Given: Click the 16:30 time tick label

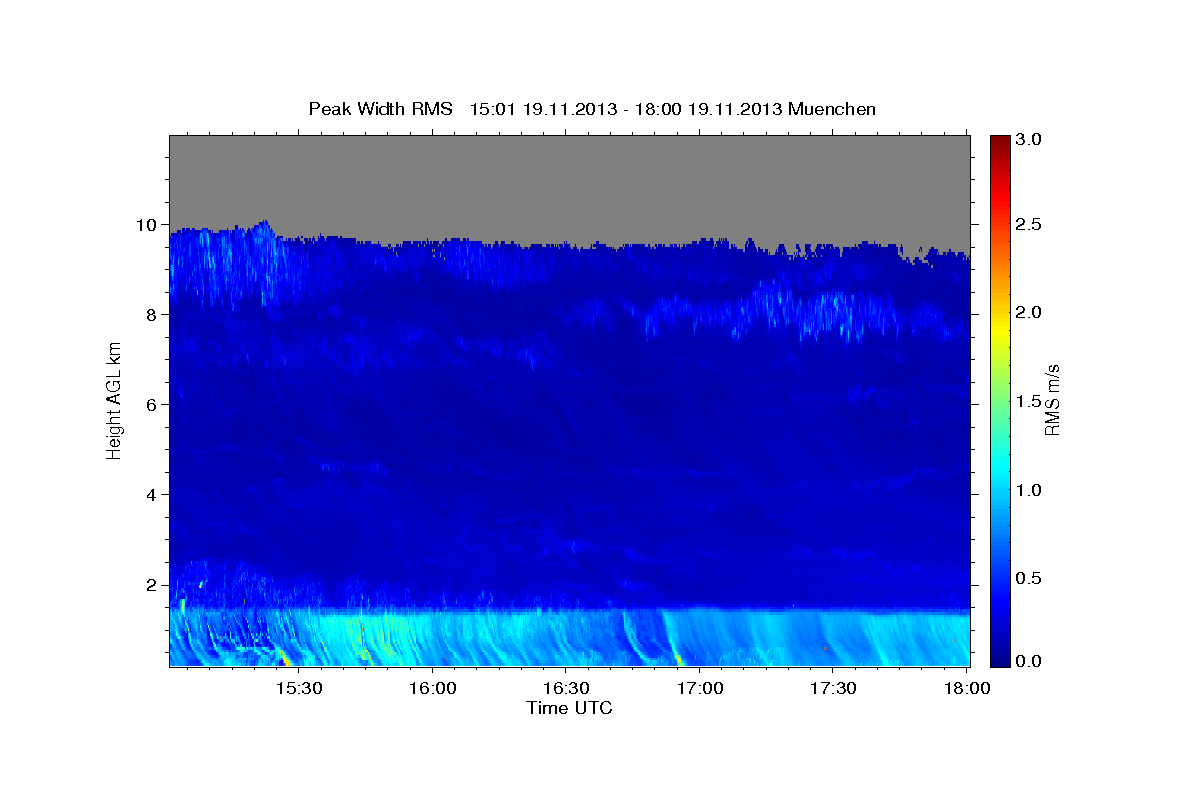Looking at the screenshot, I should coord(565,688).
